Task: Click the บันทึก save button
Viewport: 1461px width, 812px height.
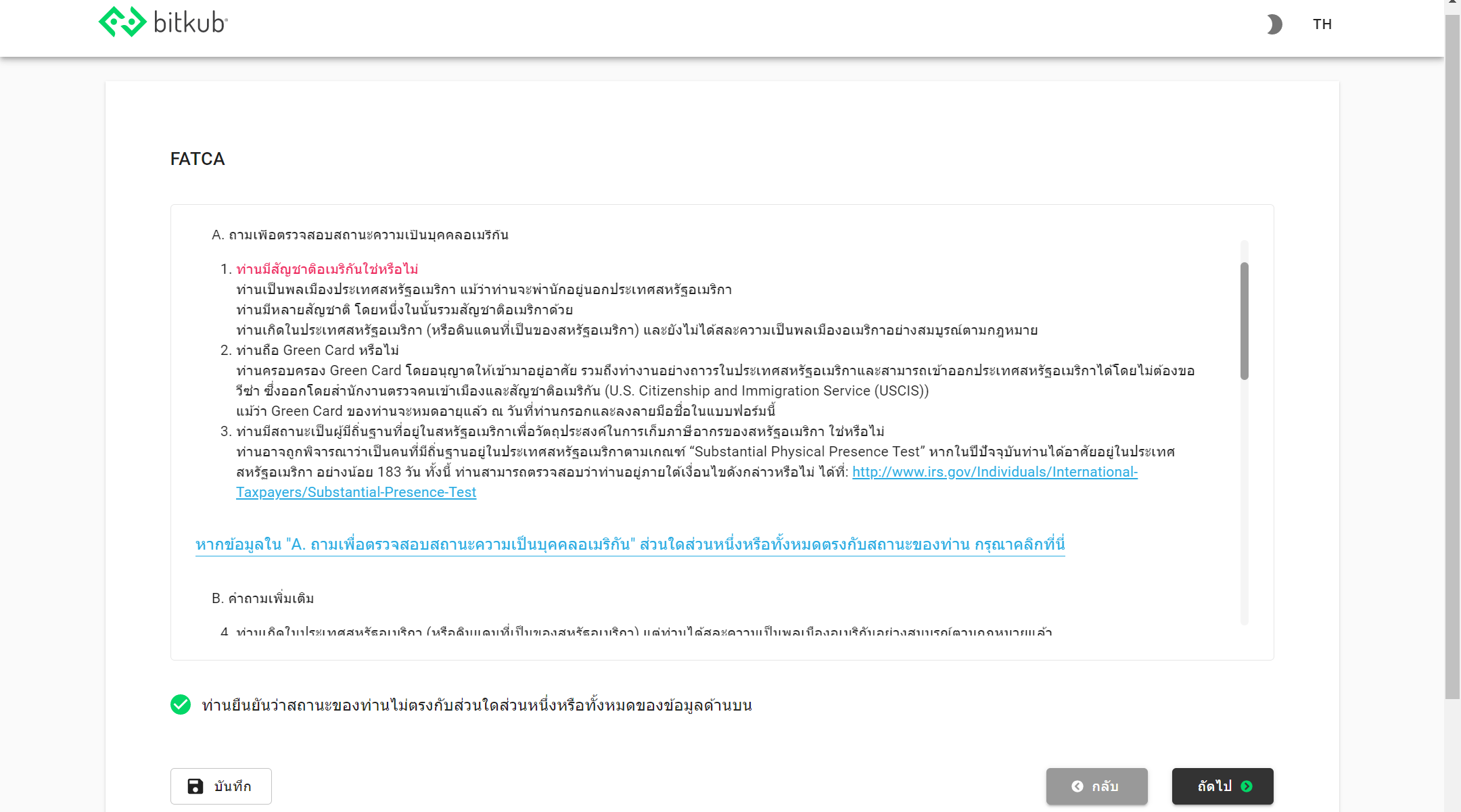Action: pos(221,786)
